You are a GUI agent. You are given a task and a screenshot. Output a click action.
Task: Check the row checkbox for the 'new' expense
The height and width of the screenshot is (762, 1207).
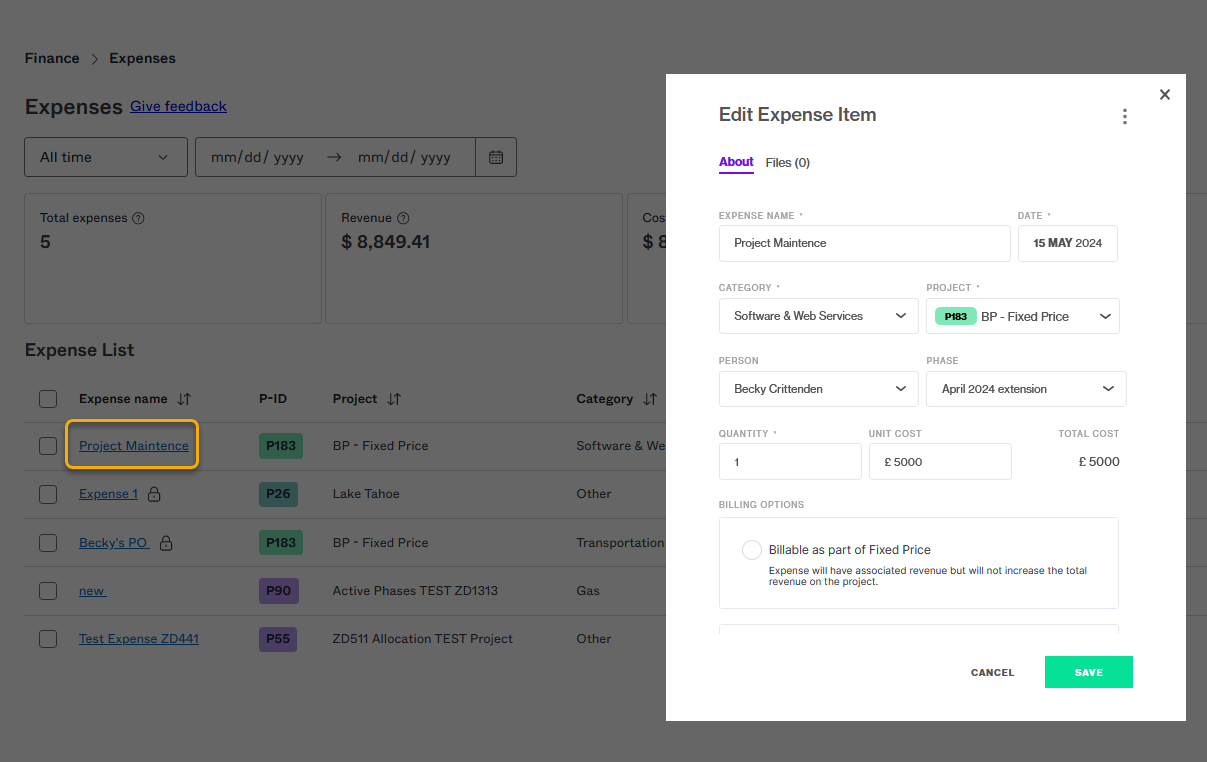(48, 591)
